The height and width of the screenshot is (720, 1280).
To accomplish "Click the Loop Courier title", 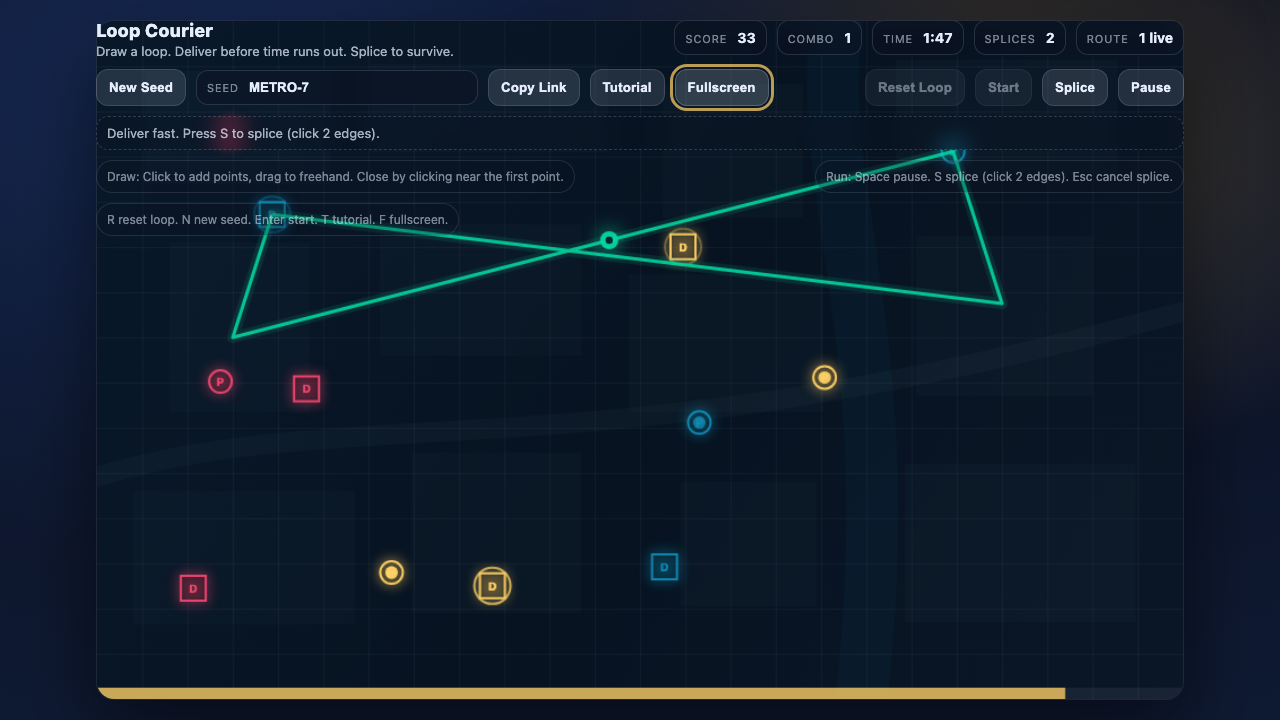I will [x=154, y=31].
